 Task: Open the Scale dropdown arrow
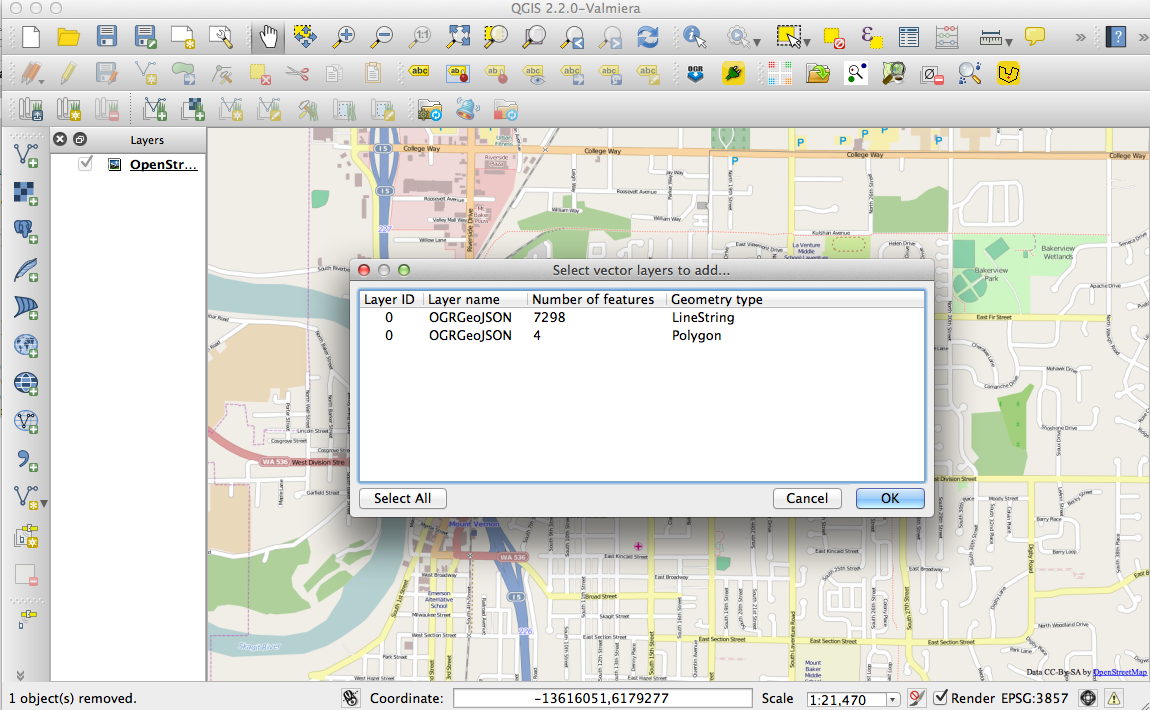coord(892,699)
